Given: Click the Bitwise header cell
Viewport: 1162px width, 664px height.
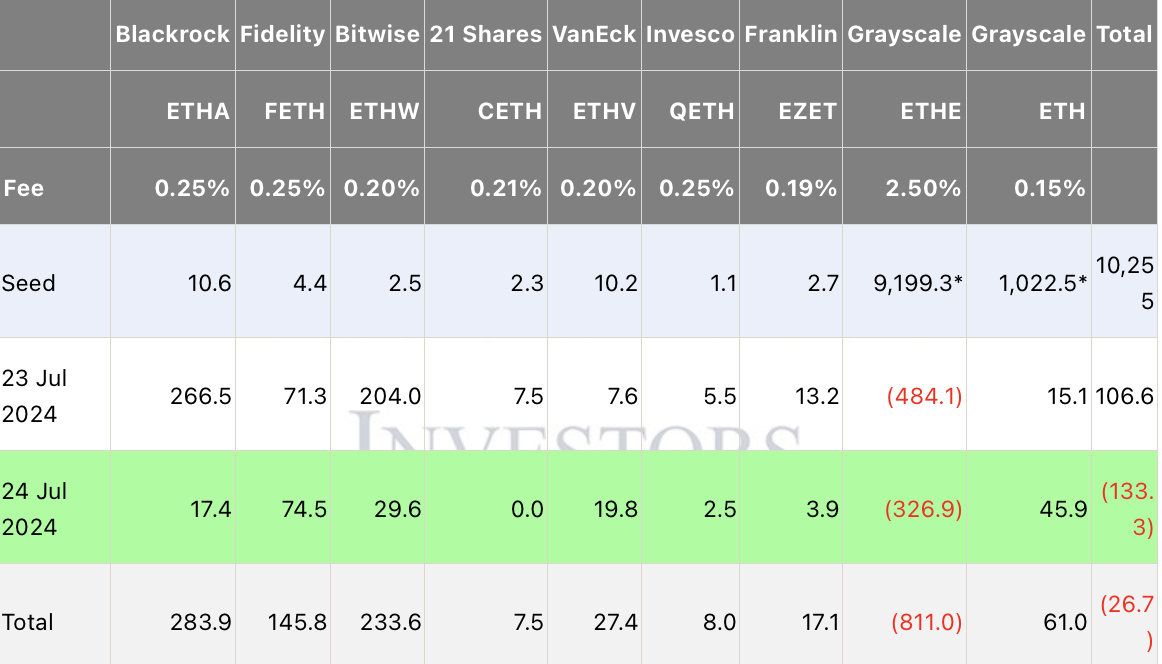Looking at the screenshot, I should 379,34.
